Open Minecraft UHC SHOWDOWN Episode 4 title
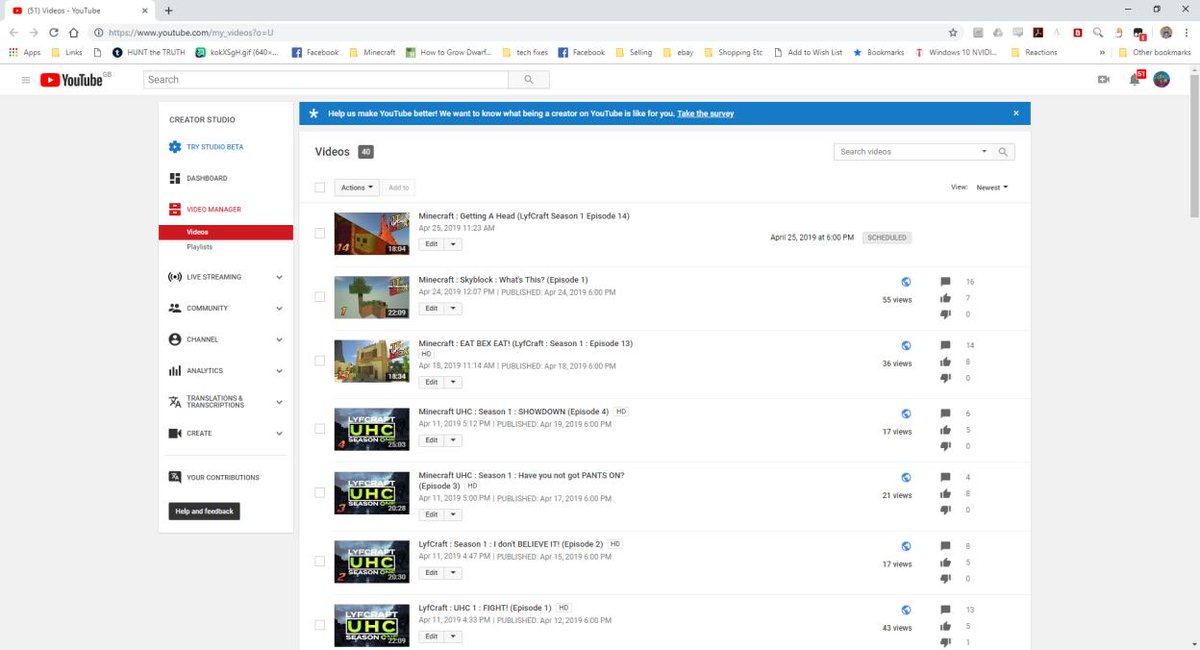Screen dimensions: 1200x650 tap(514, 411)
